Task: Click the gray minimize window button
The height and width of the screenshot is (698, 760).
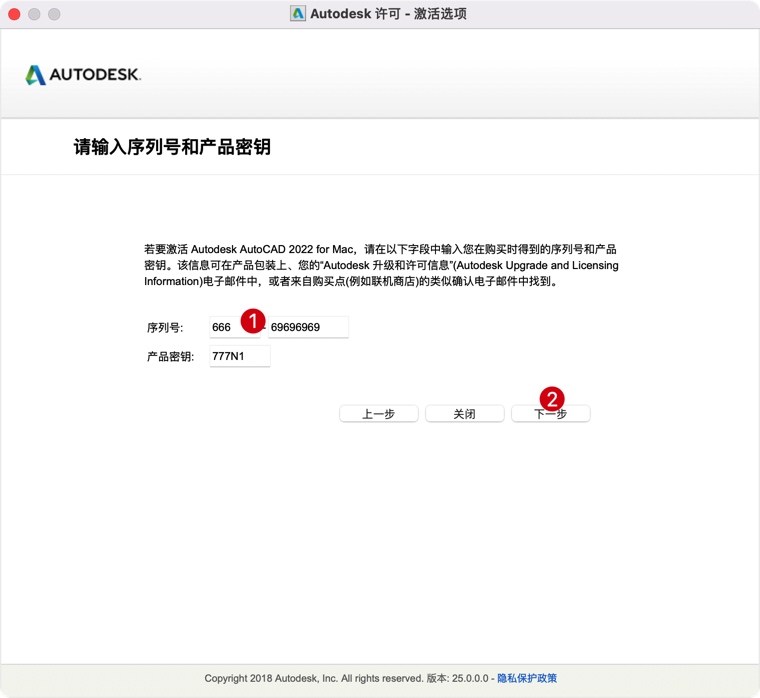Action: click(x=34, y=14)
